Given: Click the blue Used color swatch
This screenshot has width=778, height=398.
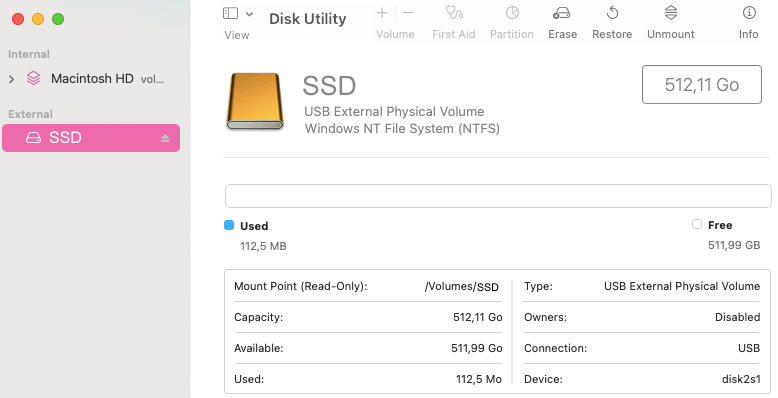Looking at the screenshot, I should 229,225.
